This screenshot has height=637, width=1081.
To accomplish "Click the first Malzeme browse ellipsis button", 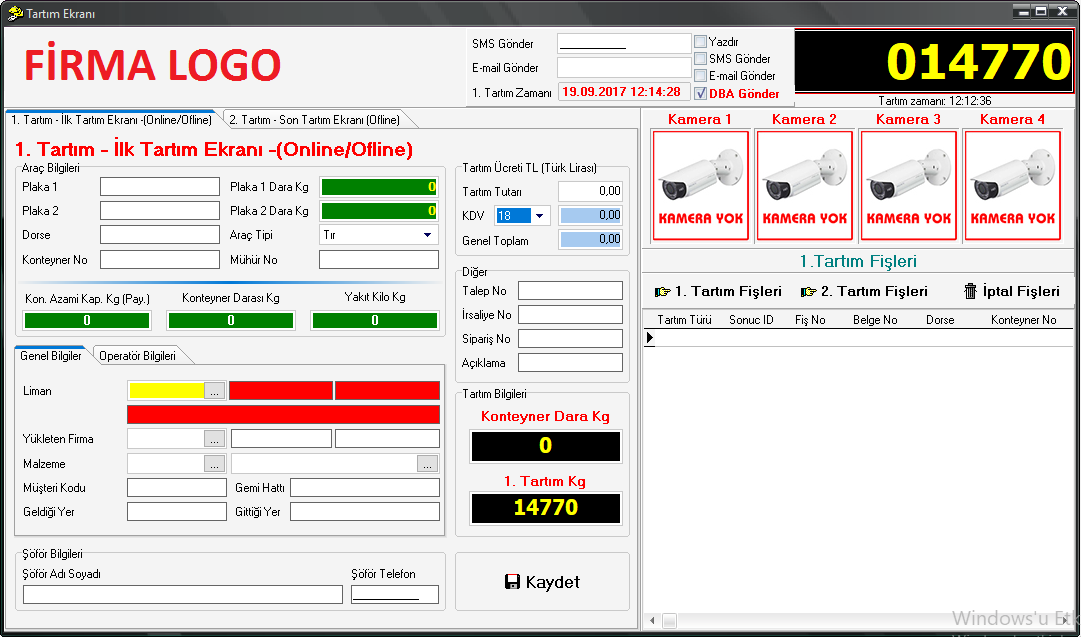I will point(214,464).
